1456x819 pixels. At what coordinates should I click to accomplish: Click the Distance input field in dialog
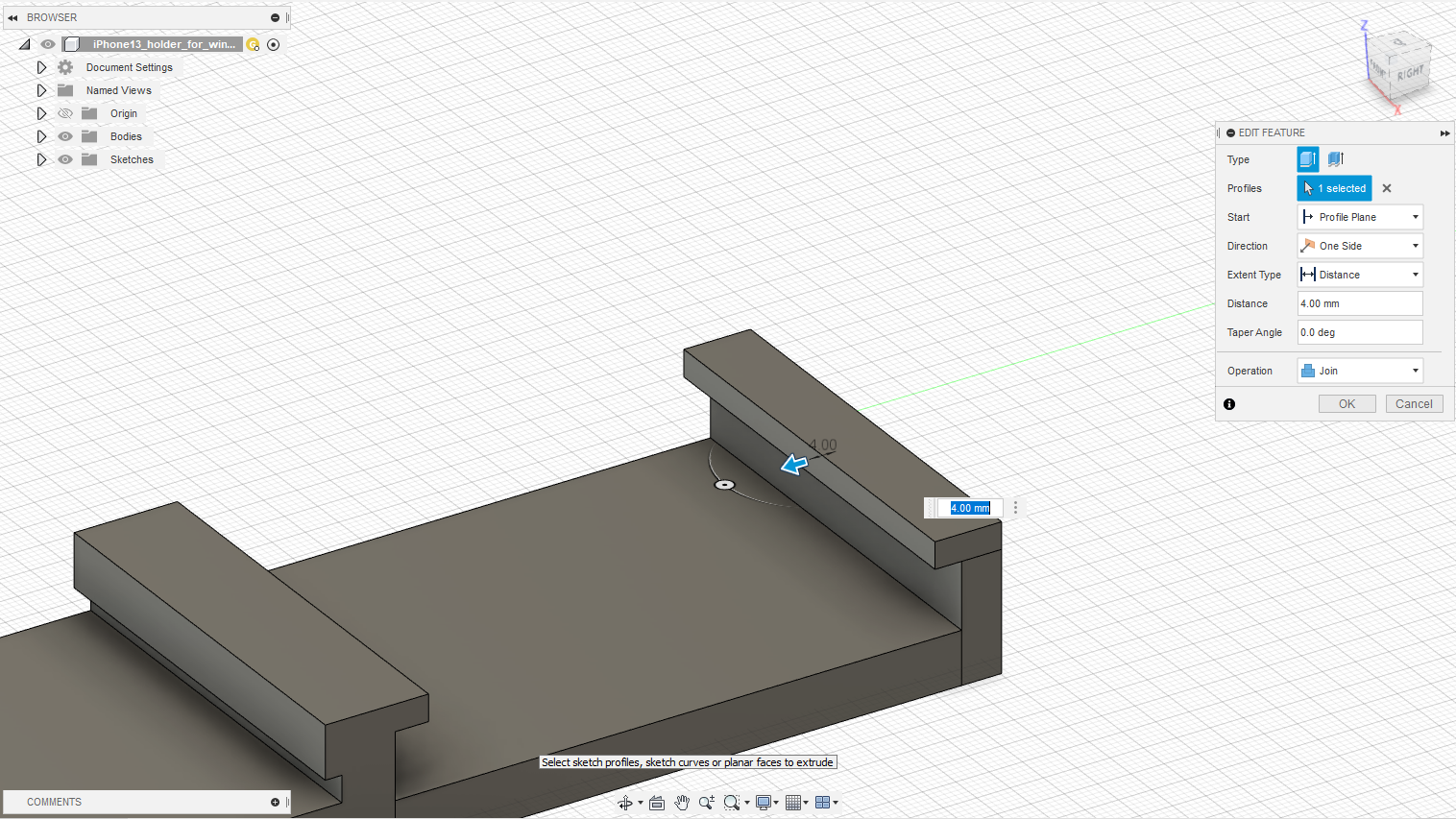pos(1360,303)
